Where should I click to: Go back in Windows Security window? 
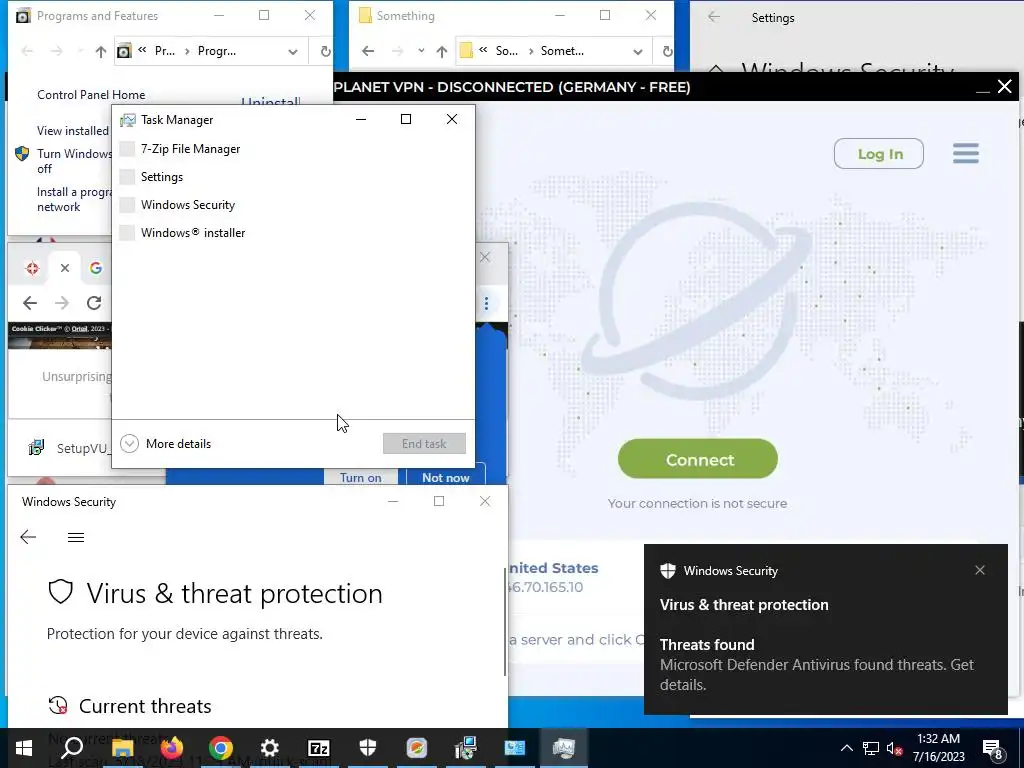click(x=28, y=537)
